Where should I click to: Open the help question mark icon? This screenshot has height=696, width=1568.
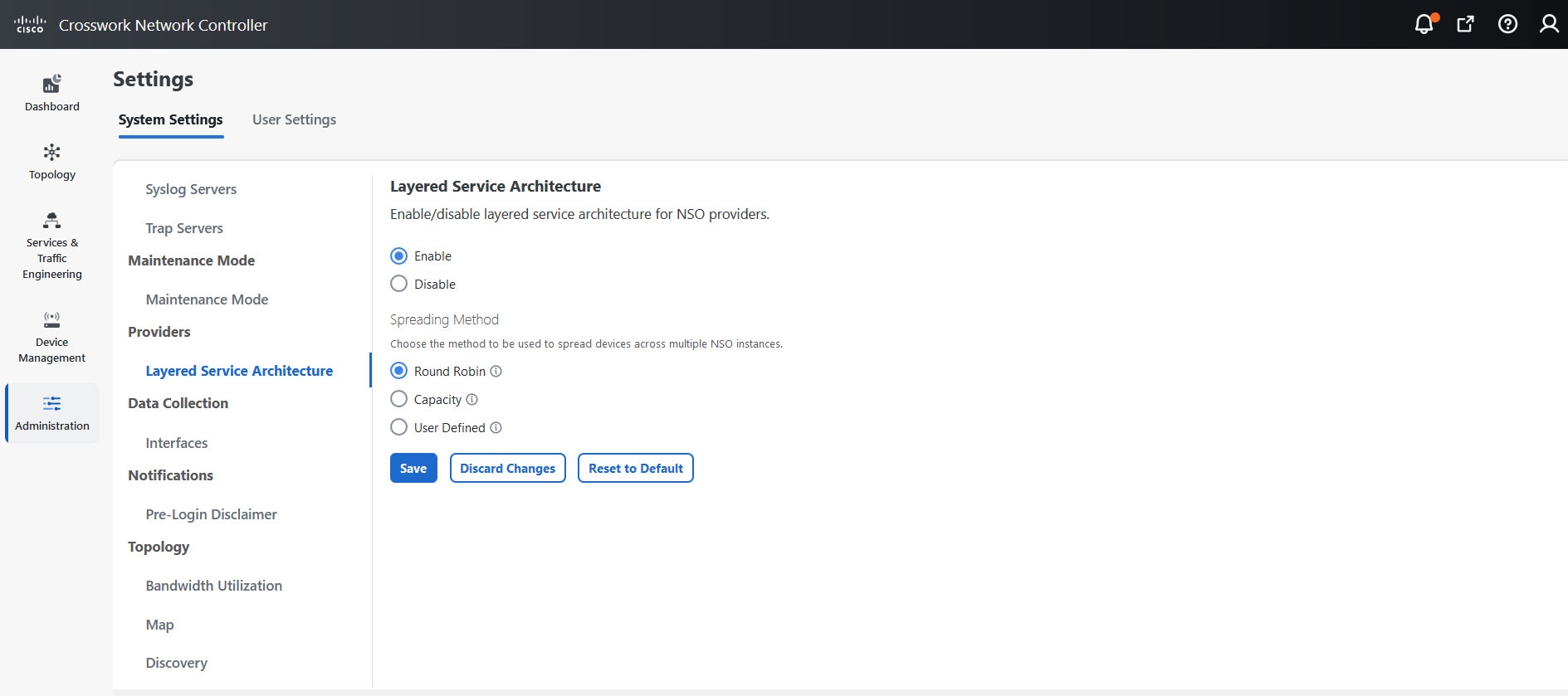[1507, 24]
